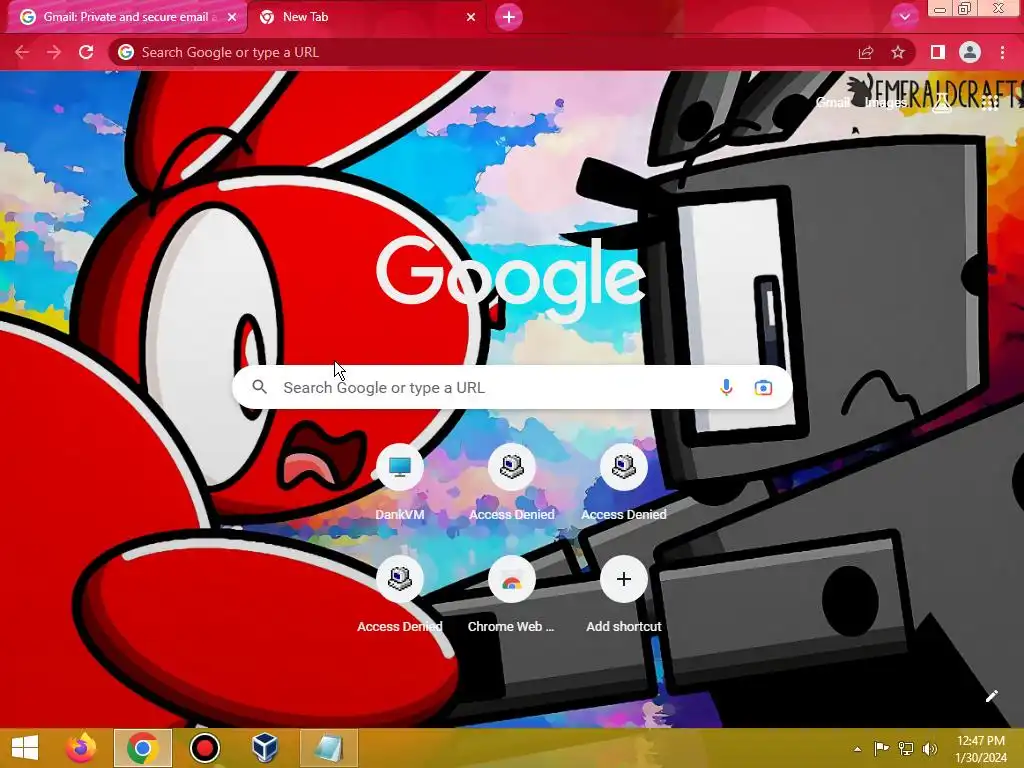This screenshot has height=768, width=1024.
Task: Open the notepad-like app on taskbar
Action: [x=328, y=748]
